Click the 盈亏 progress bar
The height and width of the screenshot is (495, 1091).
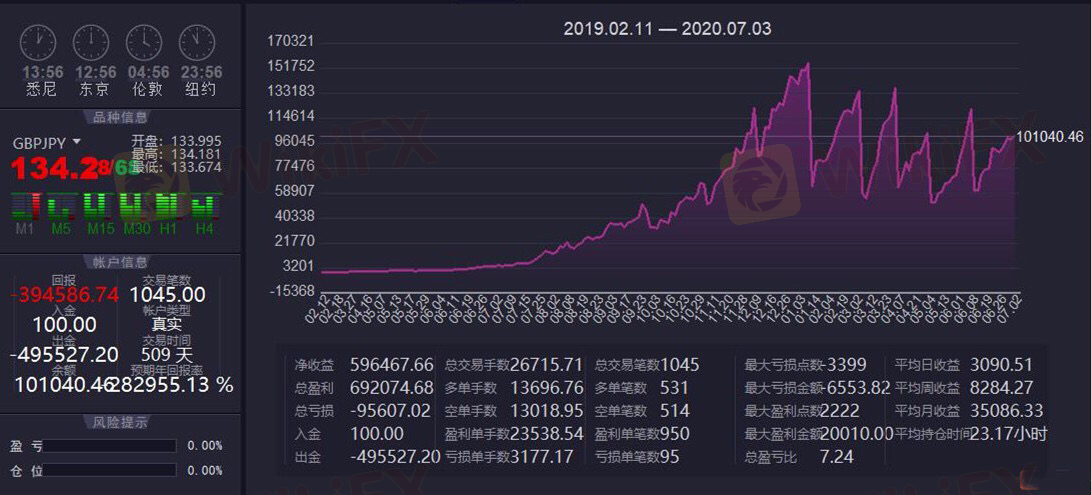[x=109, y=446]
